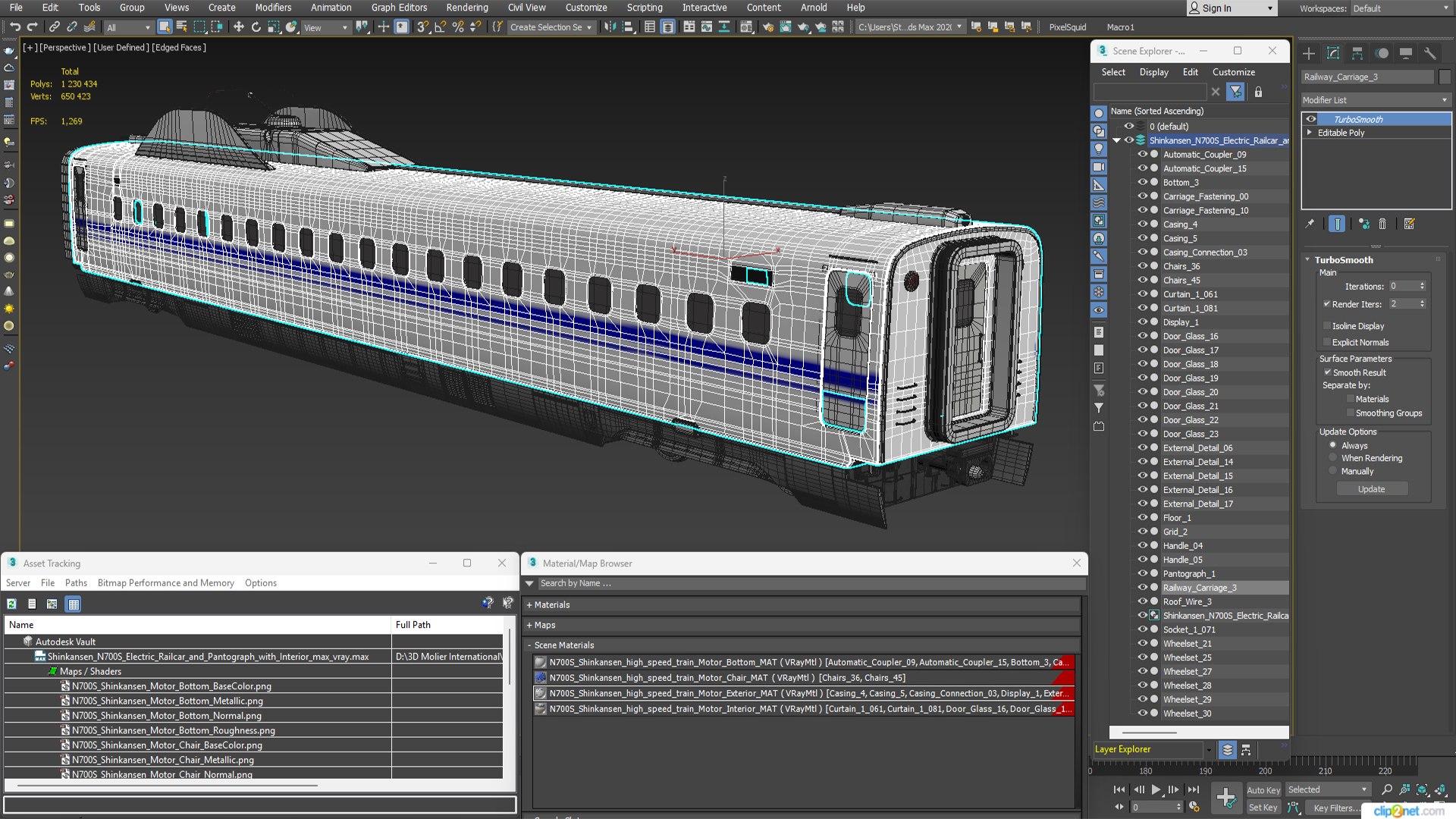Open the Rendering menu
The width and height of the screenshot is (1456, 819).
466,8
